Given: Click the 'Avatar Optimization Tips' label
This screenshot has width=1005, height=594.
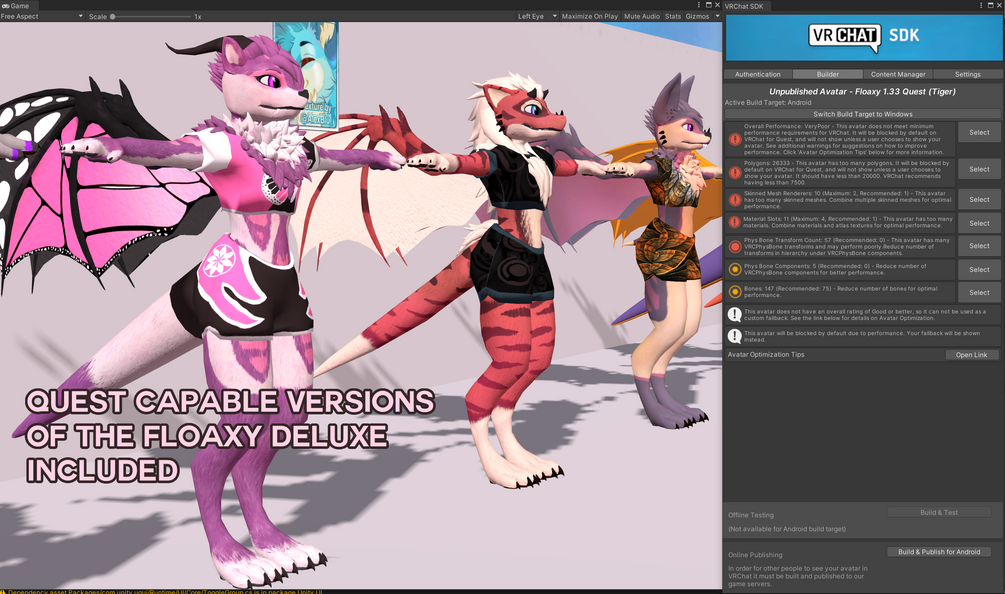Looking at the screenshot, I should pyautogui.click(x=765, y=354).
